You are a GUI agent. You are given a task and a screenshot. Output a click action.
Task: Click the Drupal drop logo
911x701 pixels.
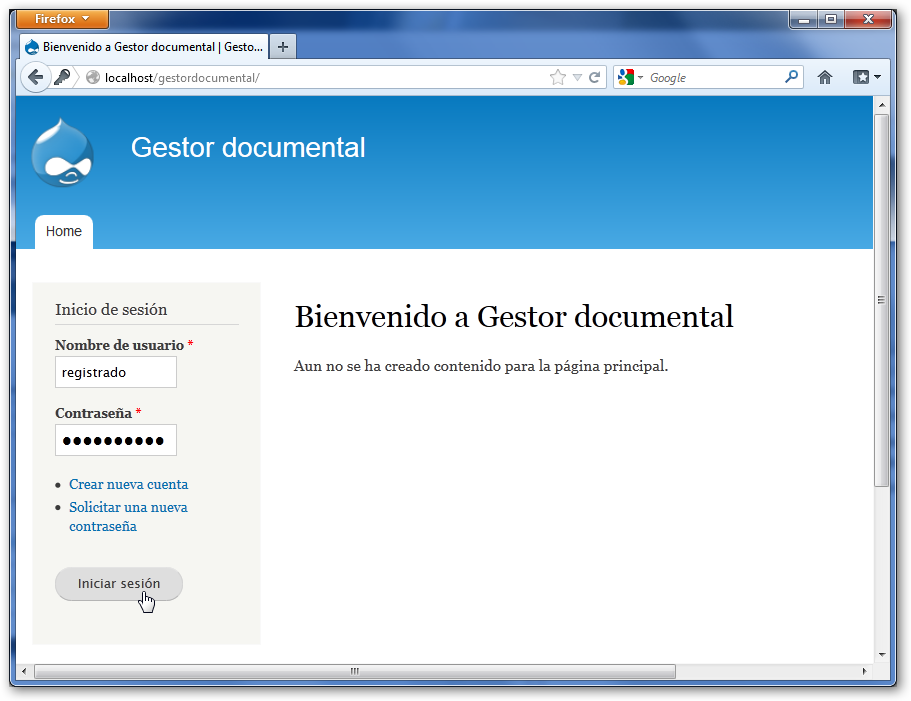tap(62, 153)
